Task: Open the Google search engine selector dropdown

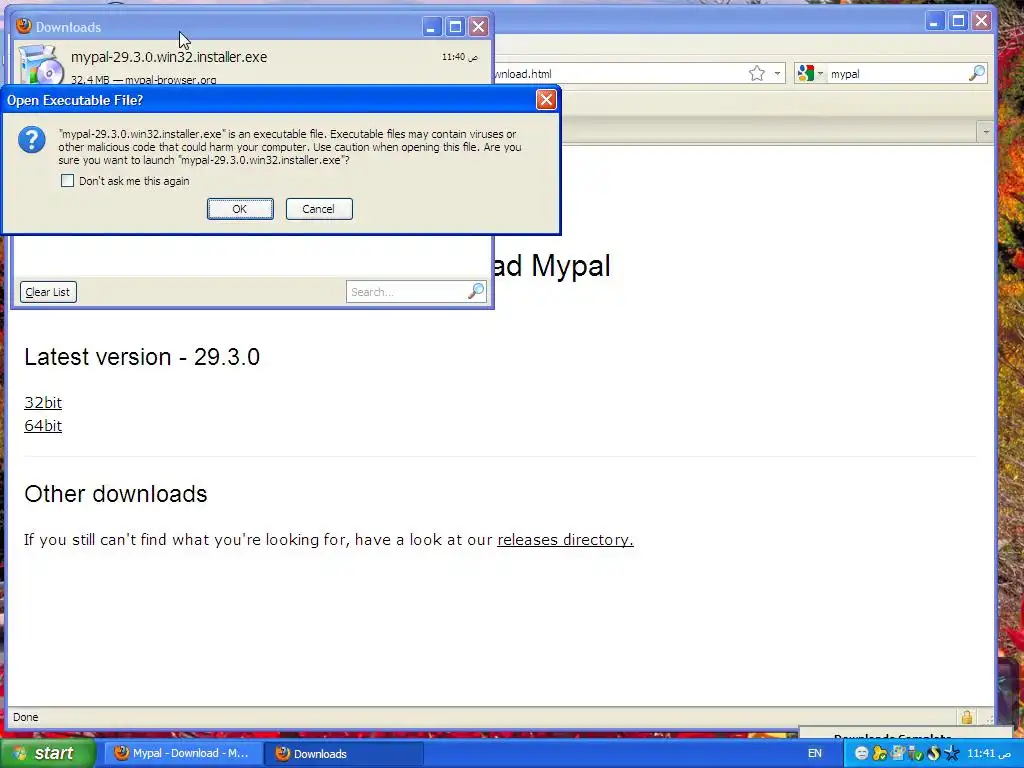Action: [x=810, y=73]
